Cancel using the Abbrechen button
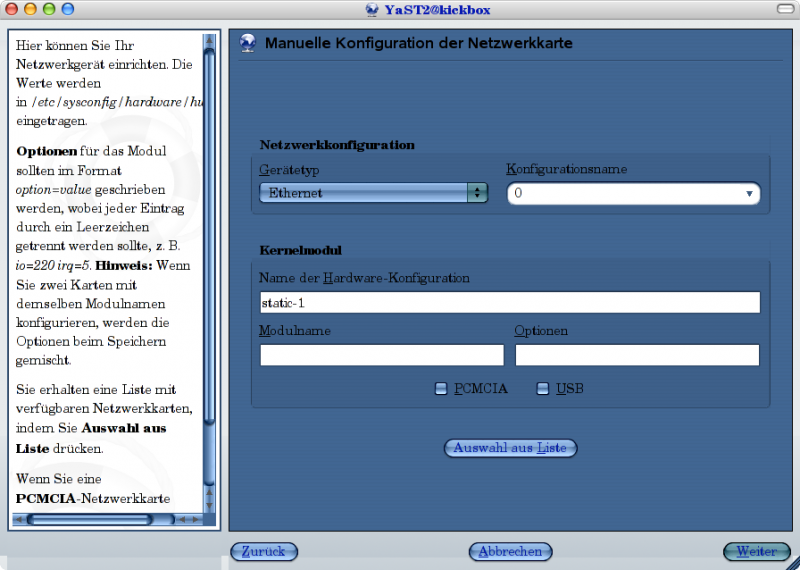The image size is (800, 570). tap(510, 551)
